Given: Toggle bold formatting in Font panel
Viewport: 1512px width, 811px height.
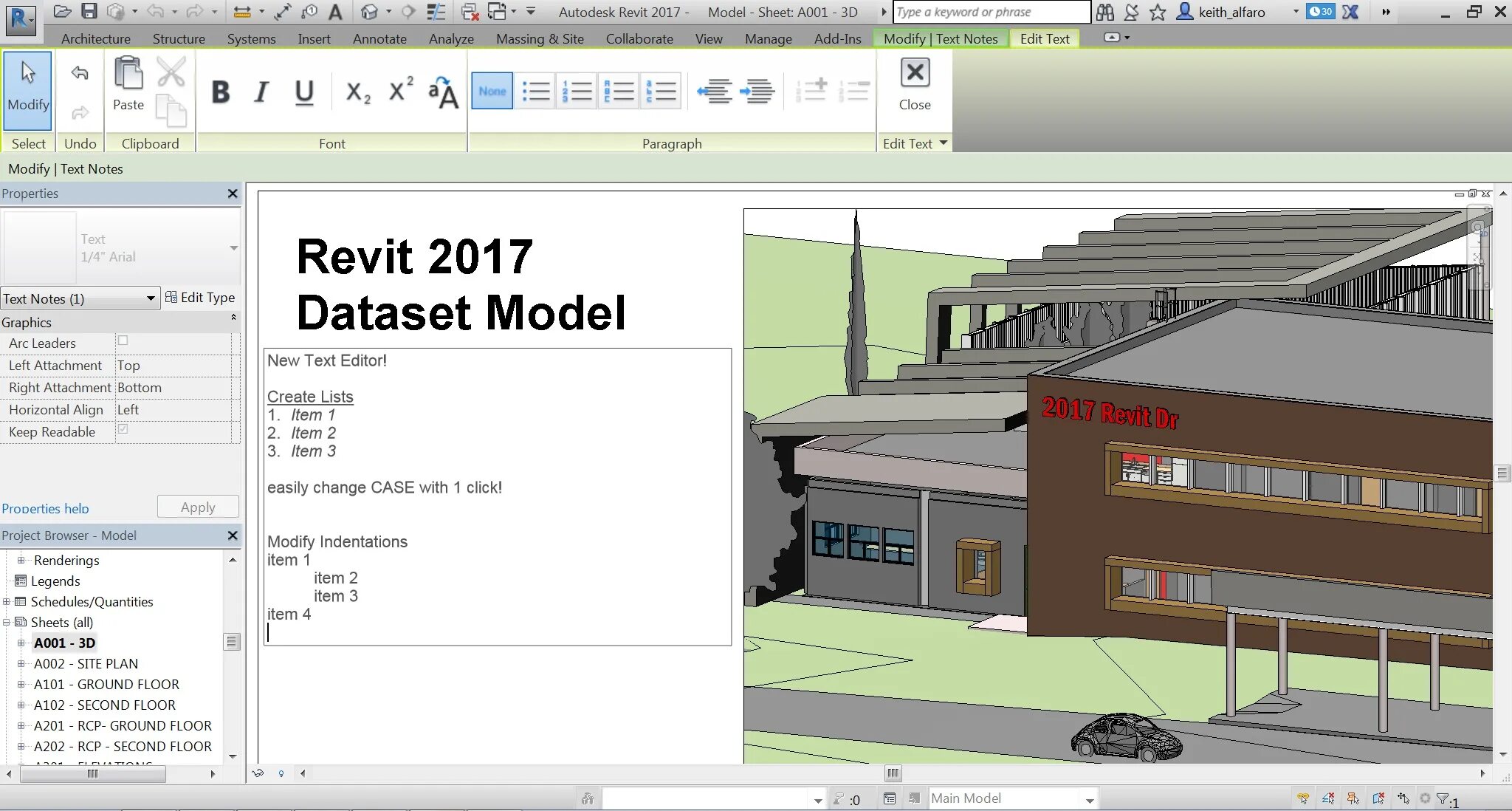Looking at the screenshot, I should click(x=220, y=92).
